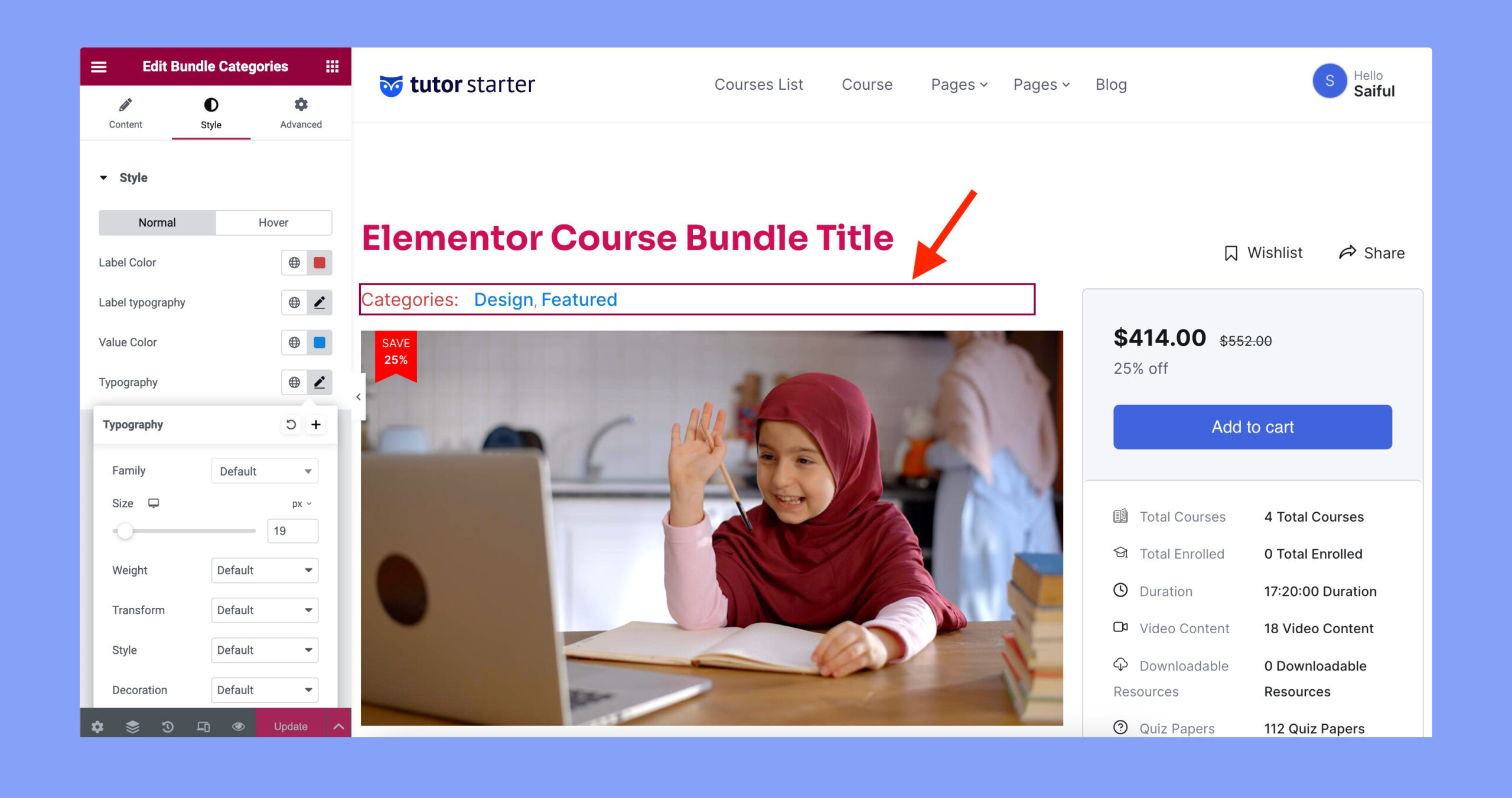Click the reset icon in Typography panel

[291, 424]
